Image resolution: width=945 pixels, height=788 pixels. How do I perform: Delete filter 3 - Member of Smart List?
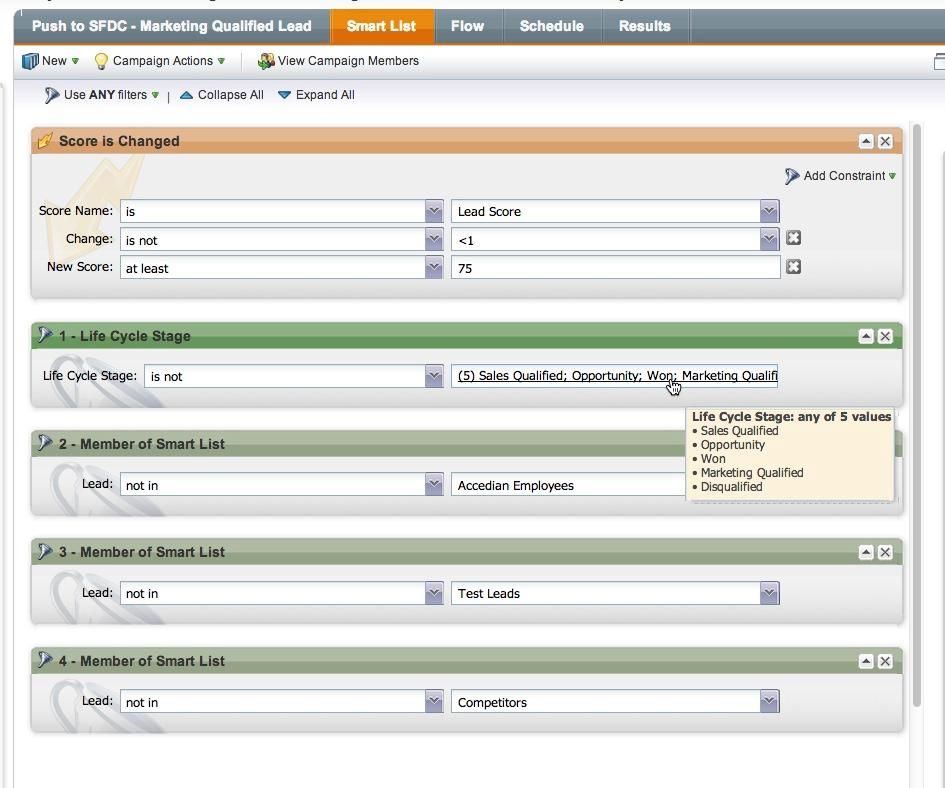tap(885, 552)
